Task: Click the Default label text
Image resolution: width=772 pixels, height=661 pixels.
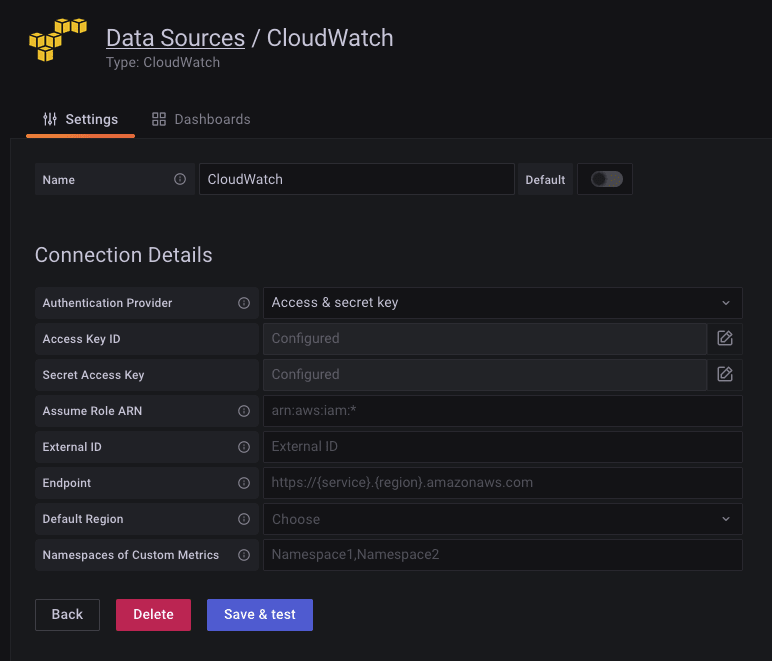Action: [x=545, y=180]
